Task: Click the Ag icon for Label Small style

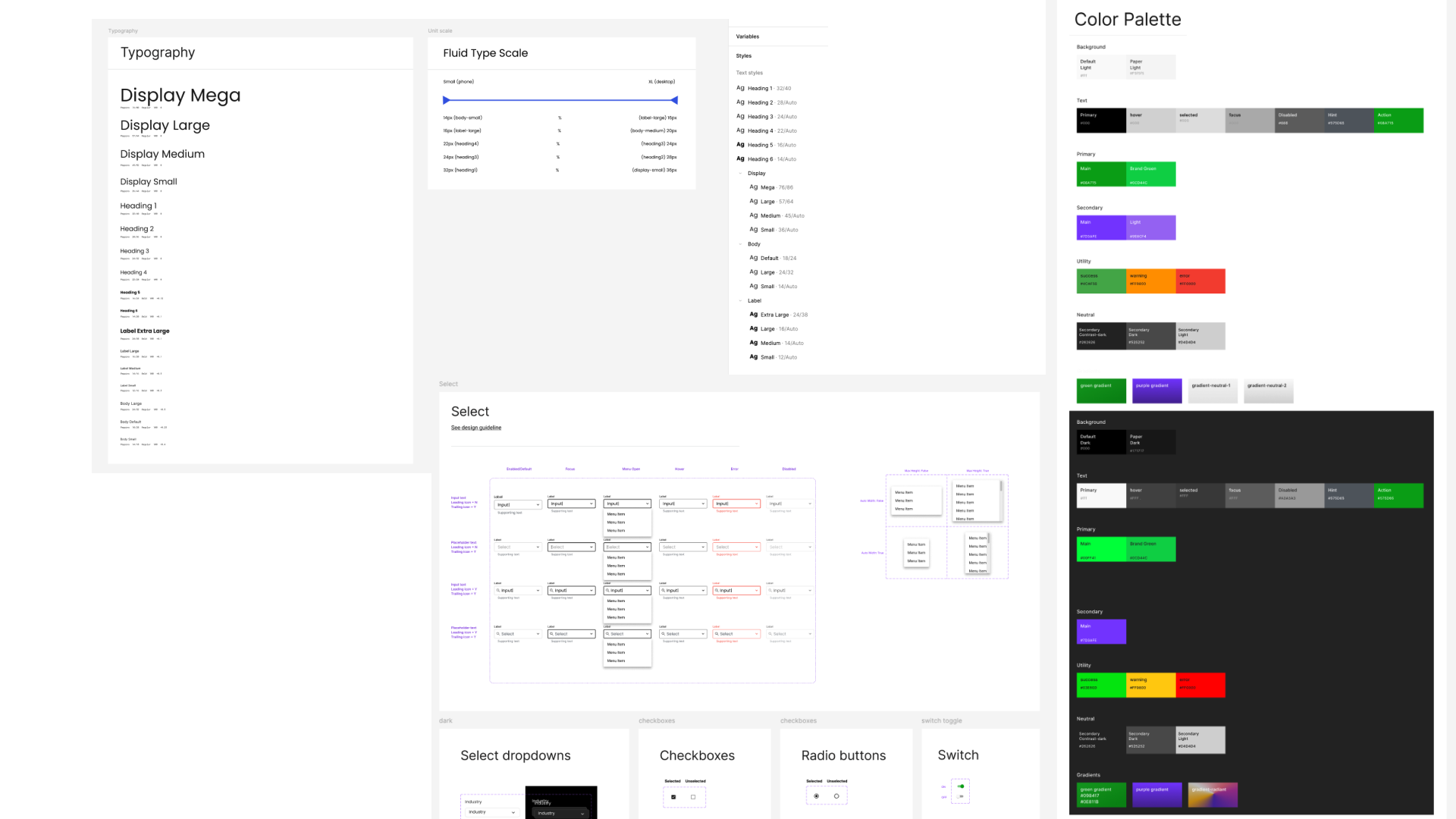Action: click(753, 356)
